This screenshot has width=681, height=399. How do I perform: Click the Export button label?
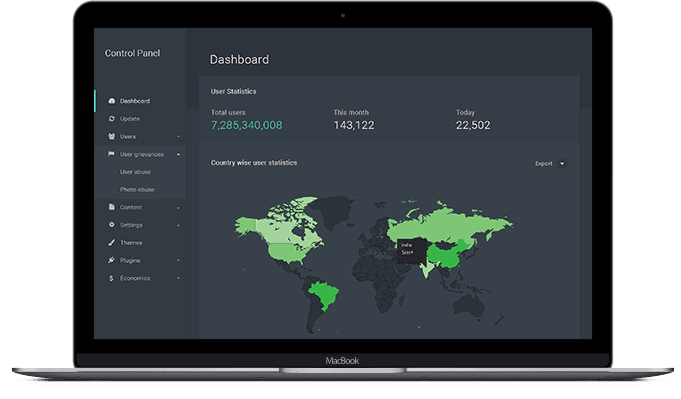click(x=544, y=164)
